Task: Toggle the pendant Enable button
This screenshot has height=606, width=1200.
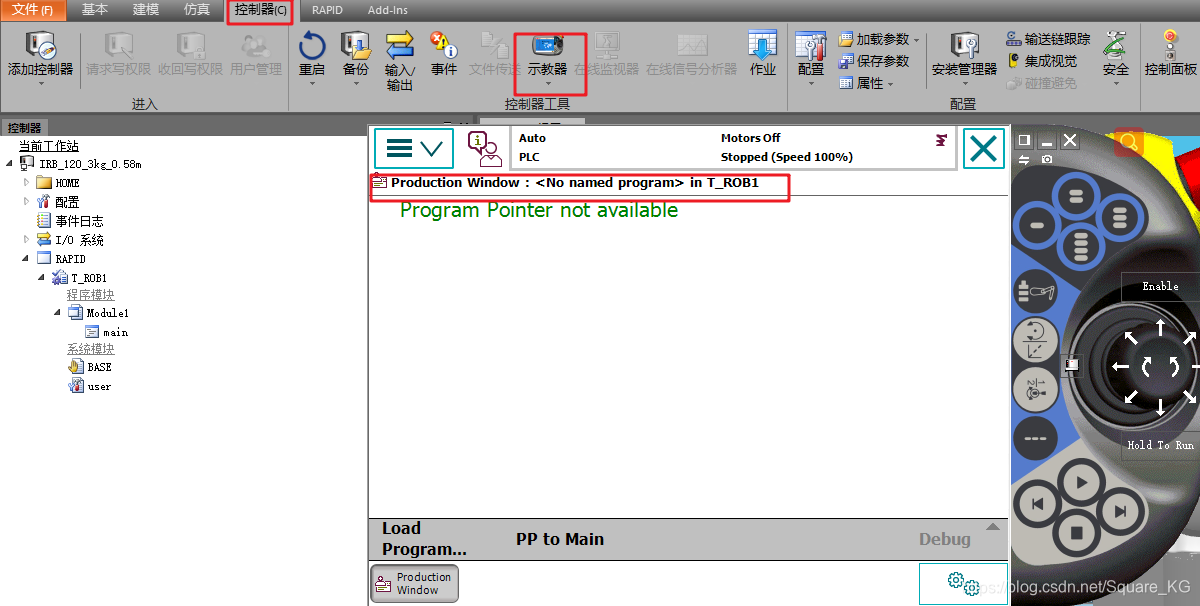Action: click(x=1160, y=286)
